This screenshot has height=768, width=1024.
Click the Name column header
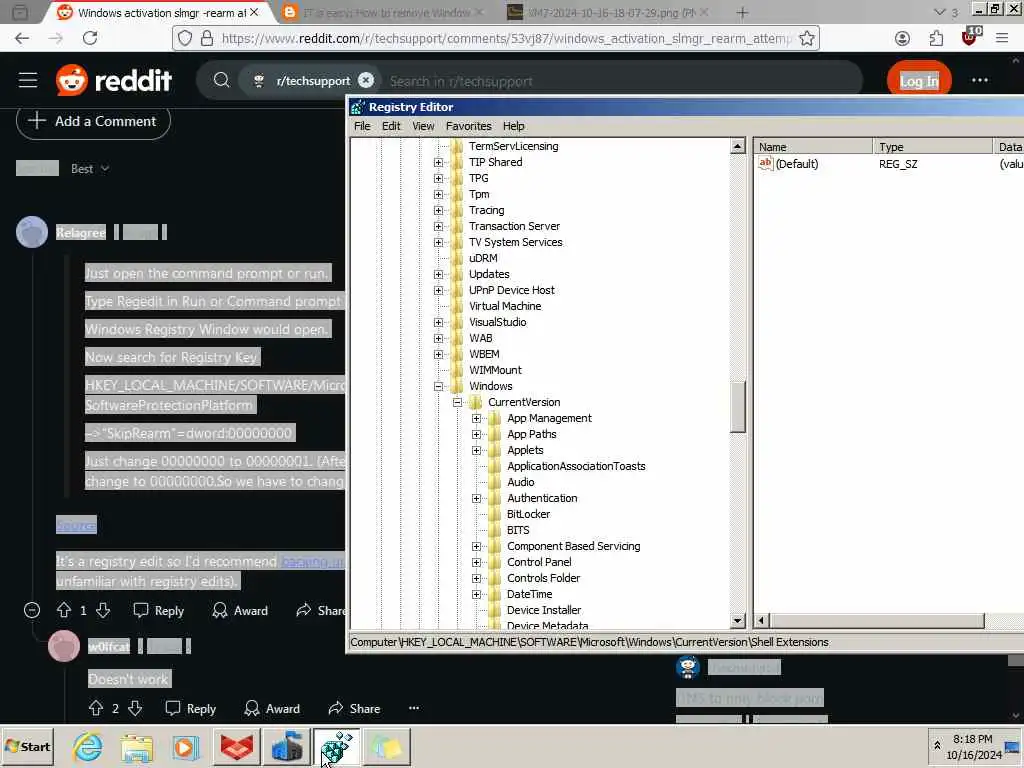[813, 147]
